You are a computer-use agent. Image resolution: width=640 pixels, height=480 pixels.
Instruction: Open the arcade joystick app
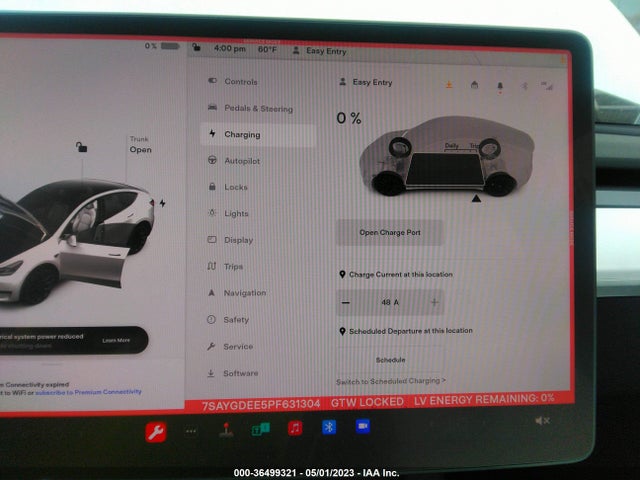(226, 429)
